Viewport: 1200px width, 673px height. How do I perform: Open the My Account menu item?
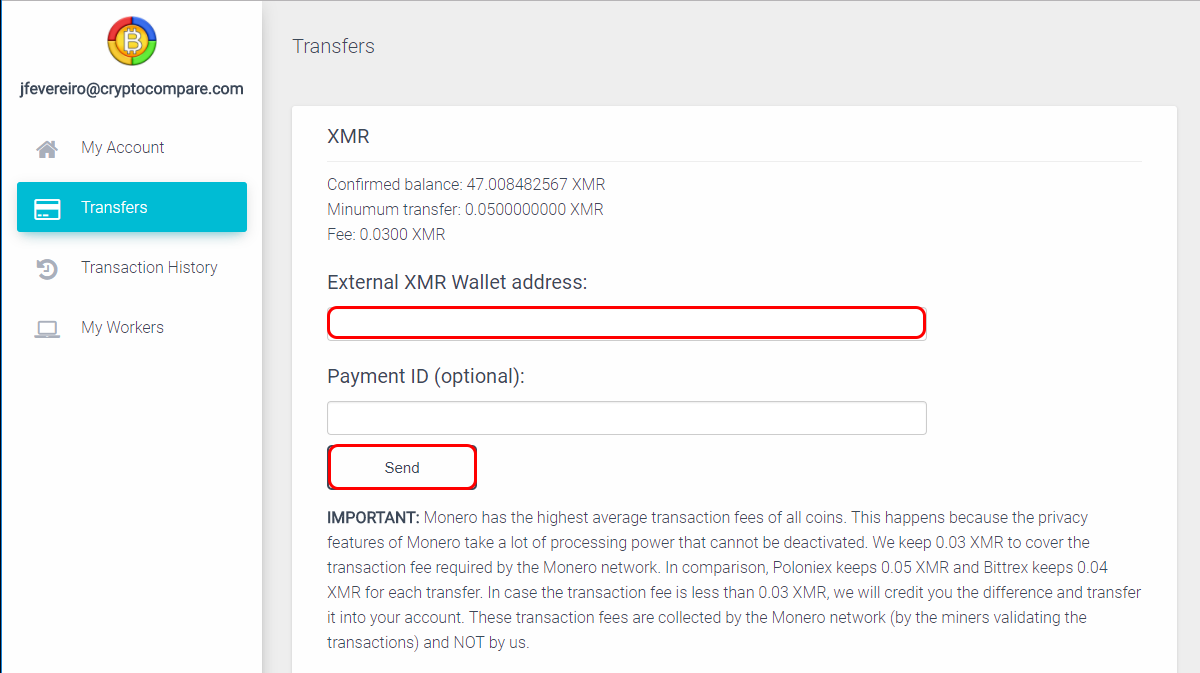[123, 147]
